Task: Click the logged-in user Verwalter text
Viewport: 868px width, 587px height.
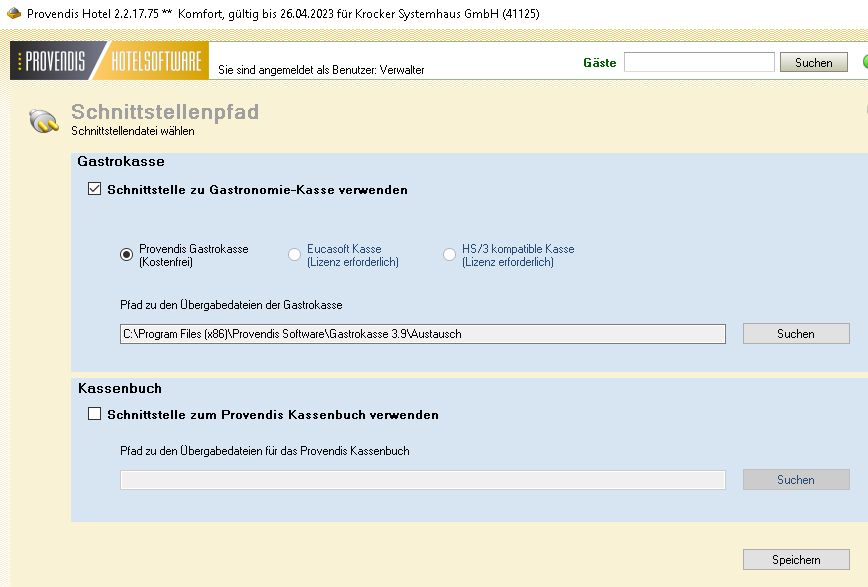Action: click(321, 70)
